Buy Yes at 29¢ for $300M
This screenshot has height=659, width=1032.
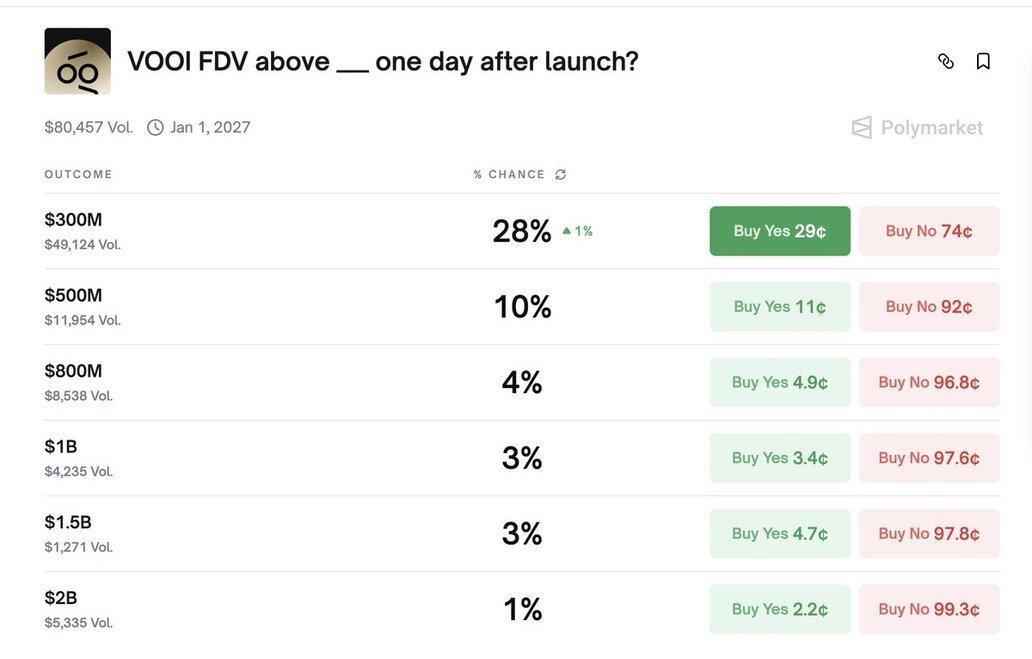click(780, 231)
